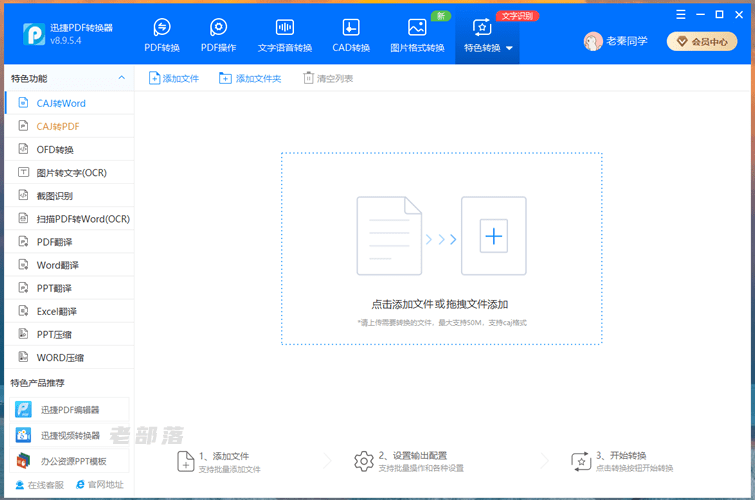Click the 2、设置输出配置 step label
Screen dimensions: 755x500
point(413,455)
